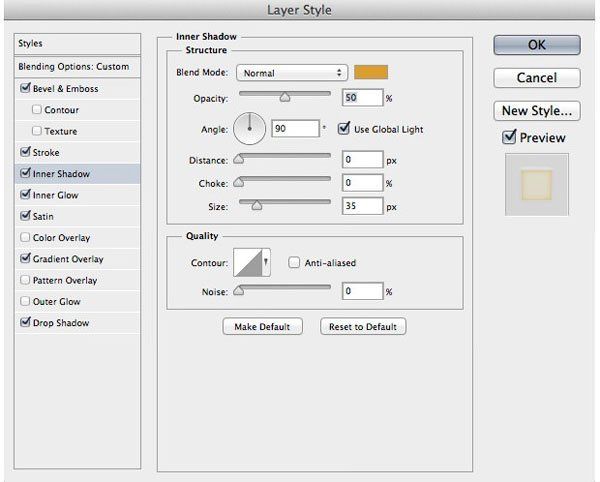Click the New Style... button
This screenshot has height=482, width=600.
pos(537,111)
